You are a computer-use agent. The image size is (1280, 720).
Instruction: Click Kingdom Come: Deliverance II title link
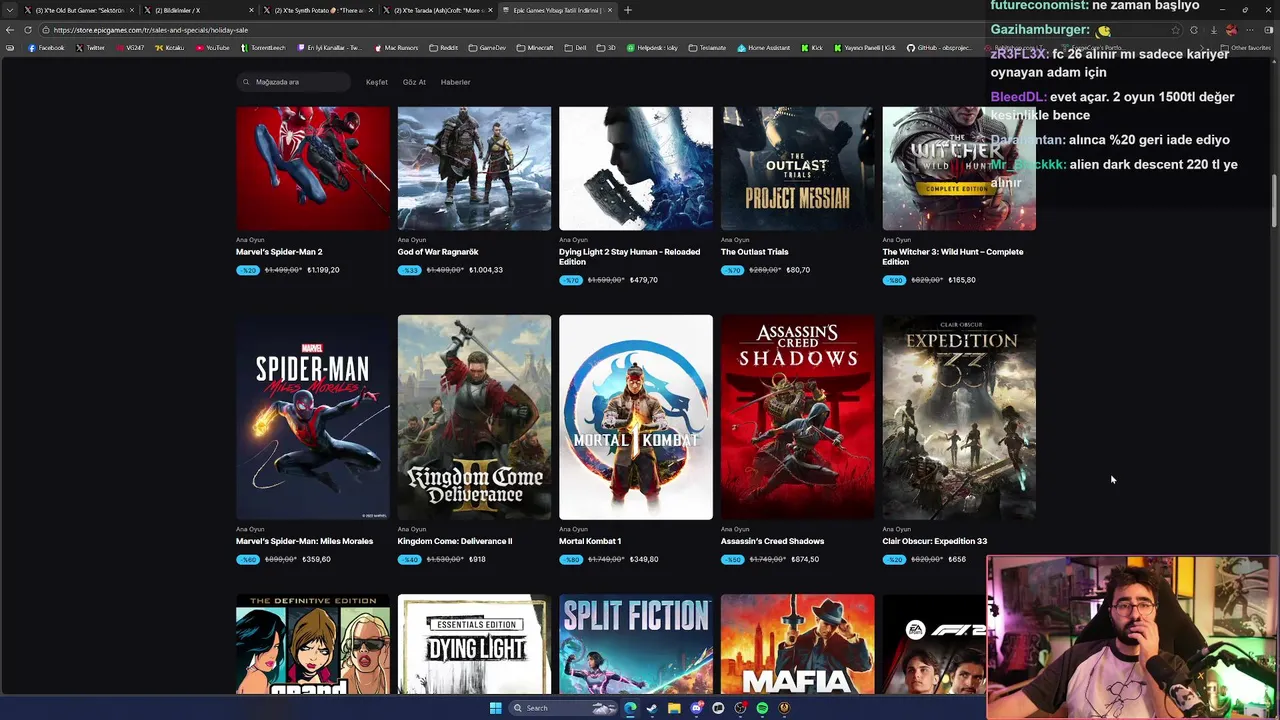click(x=455, y=541)
